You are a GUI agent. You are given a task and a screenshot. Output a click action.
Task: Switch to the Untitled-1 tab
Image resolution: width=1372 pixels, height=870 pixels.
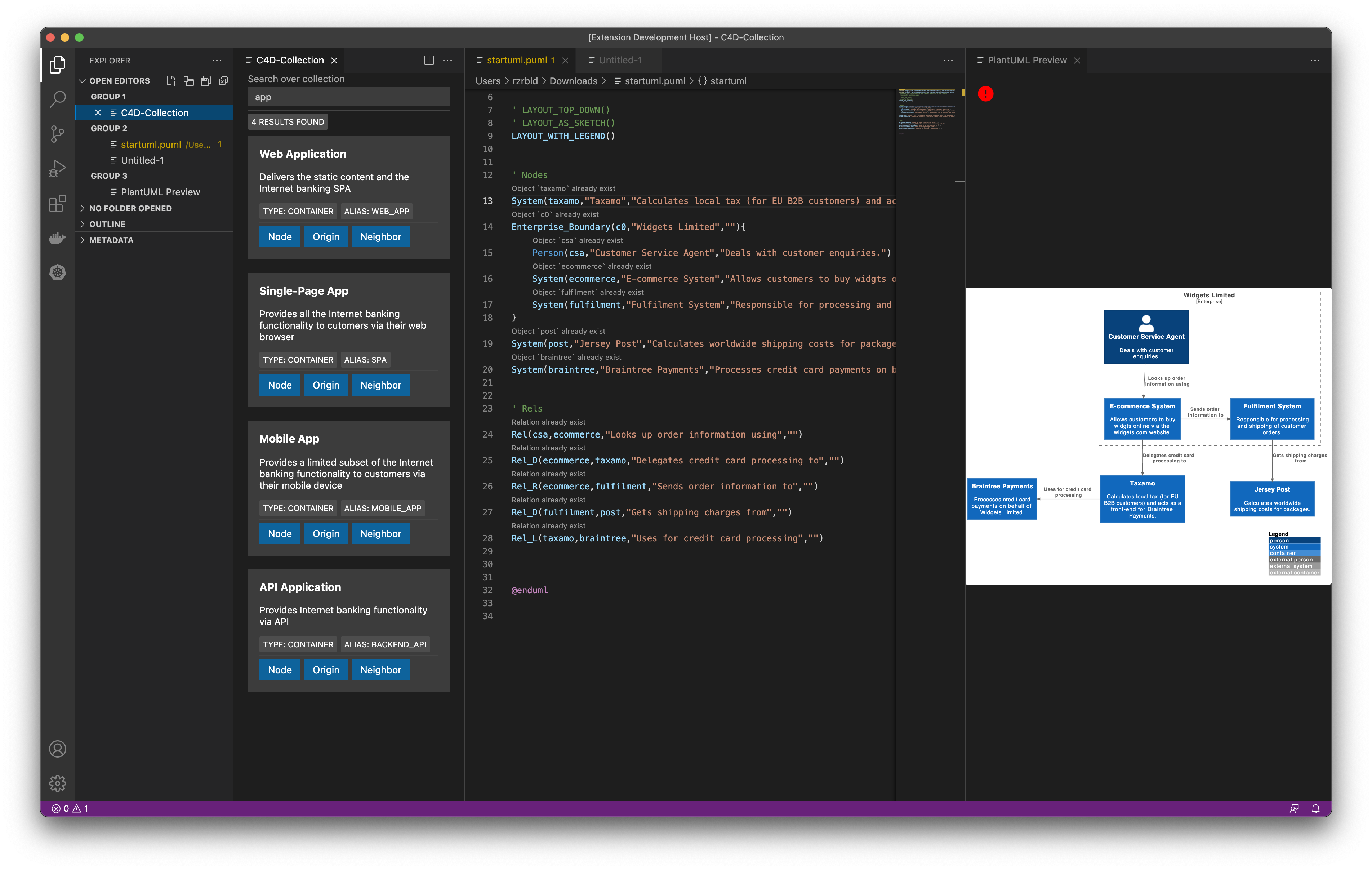(x=620, y=61)
